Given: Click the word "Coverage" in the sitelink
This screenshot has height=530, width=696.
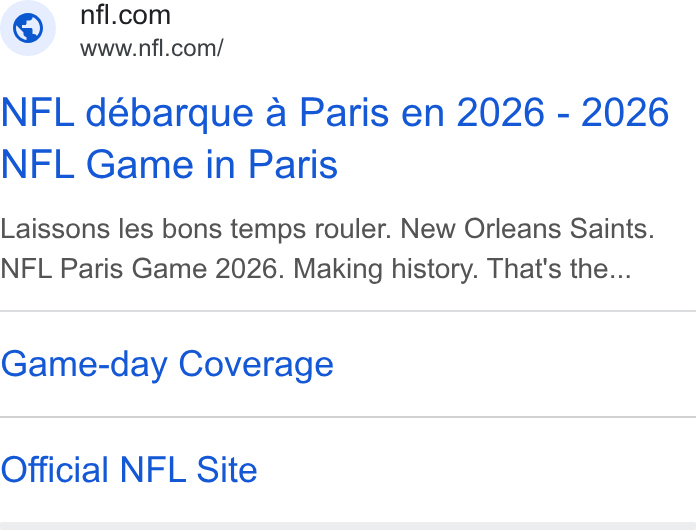Looking at the screenshot, I should point(256,365).
